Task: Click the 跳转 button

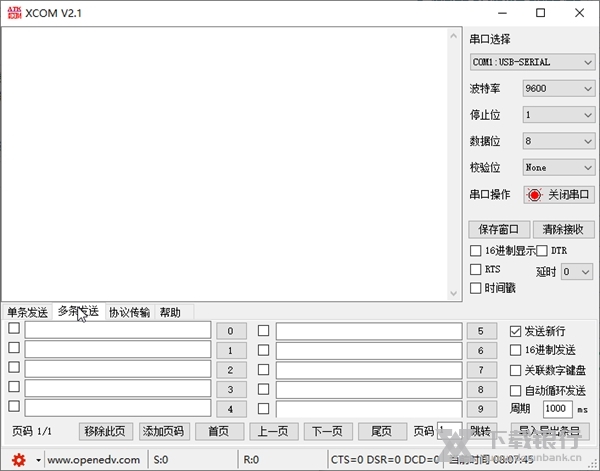Action: [481, 432]
